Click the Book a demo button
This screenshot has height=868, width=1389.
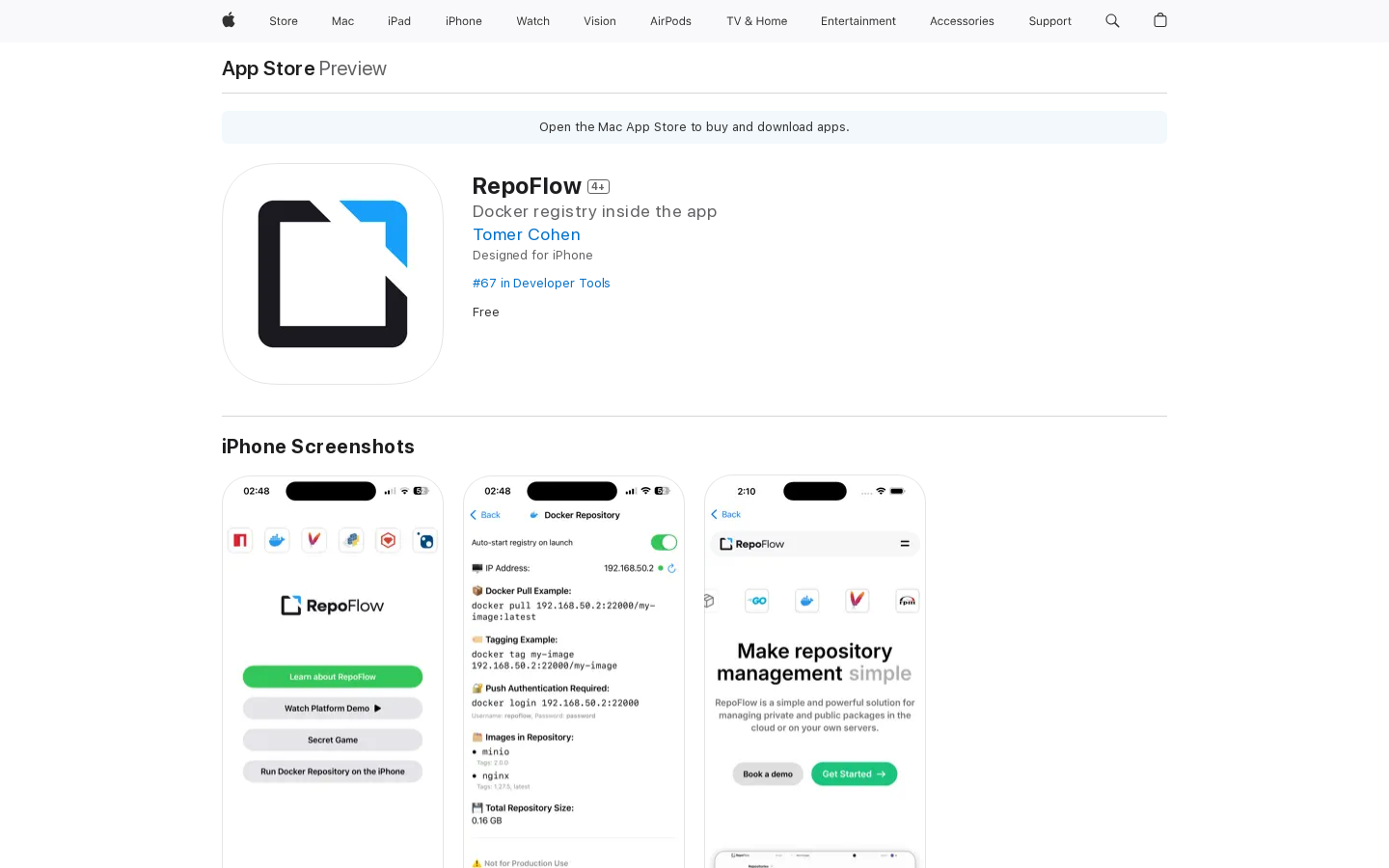point(768,774)
